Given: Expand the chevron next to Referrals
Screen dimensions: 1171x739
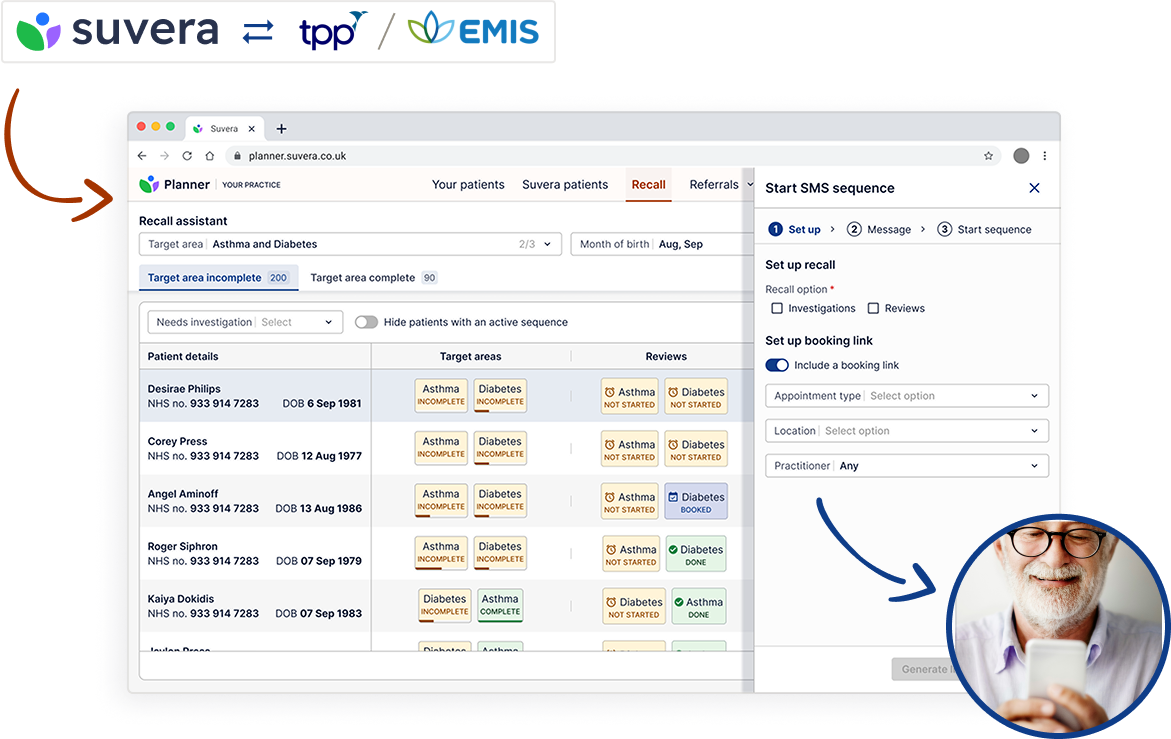Looking at the screenshot, I should [x=750, y=184].
